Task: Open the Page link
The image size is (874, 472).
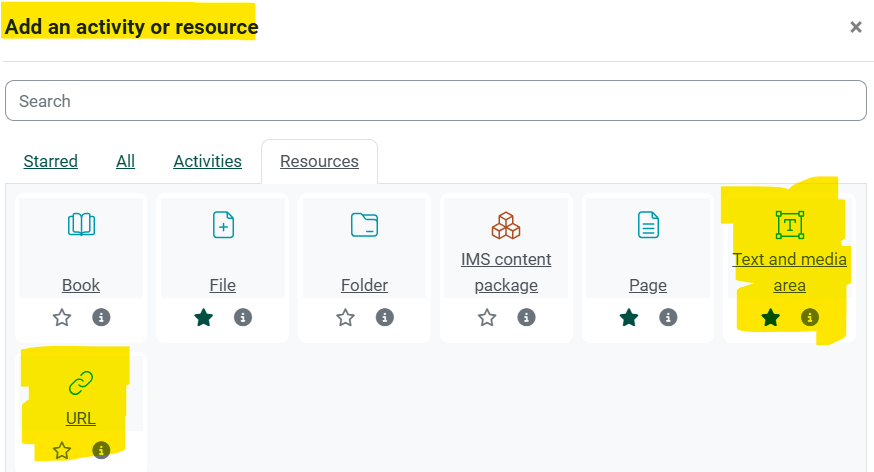Action: coord(648,285)
